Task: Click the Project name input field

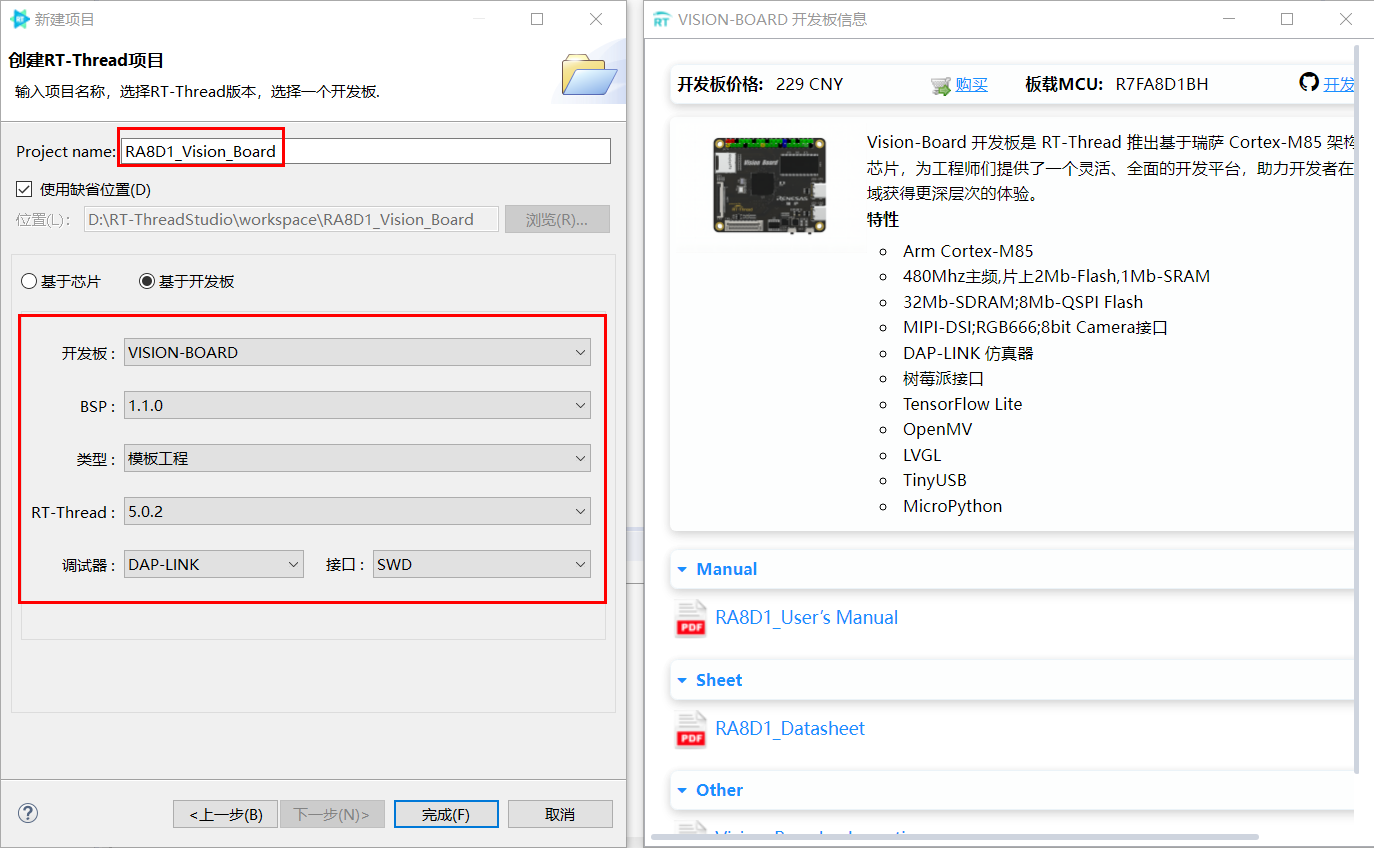Action: [366, 151]
